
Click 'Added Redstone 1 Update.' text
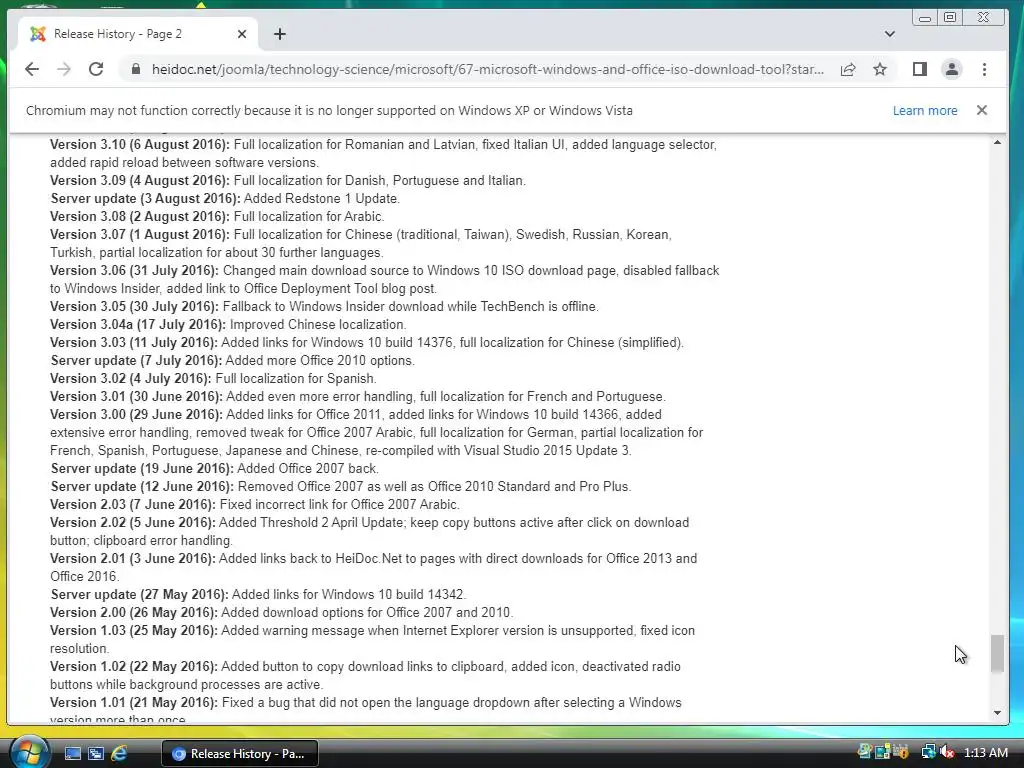(322, 199)
